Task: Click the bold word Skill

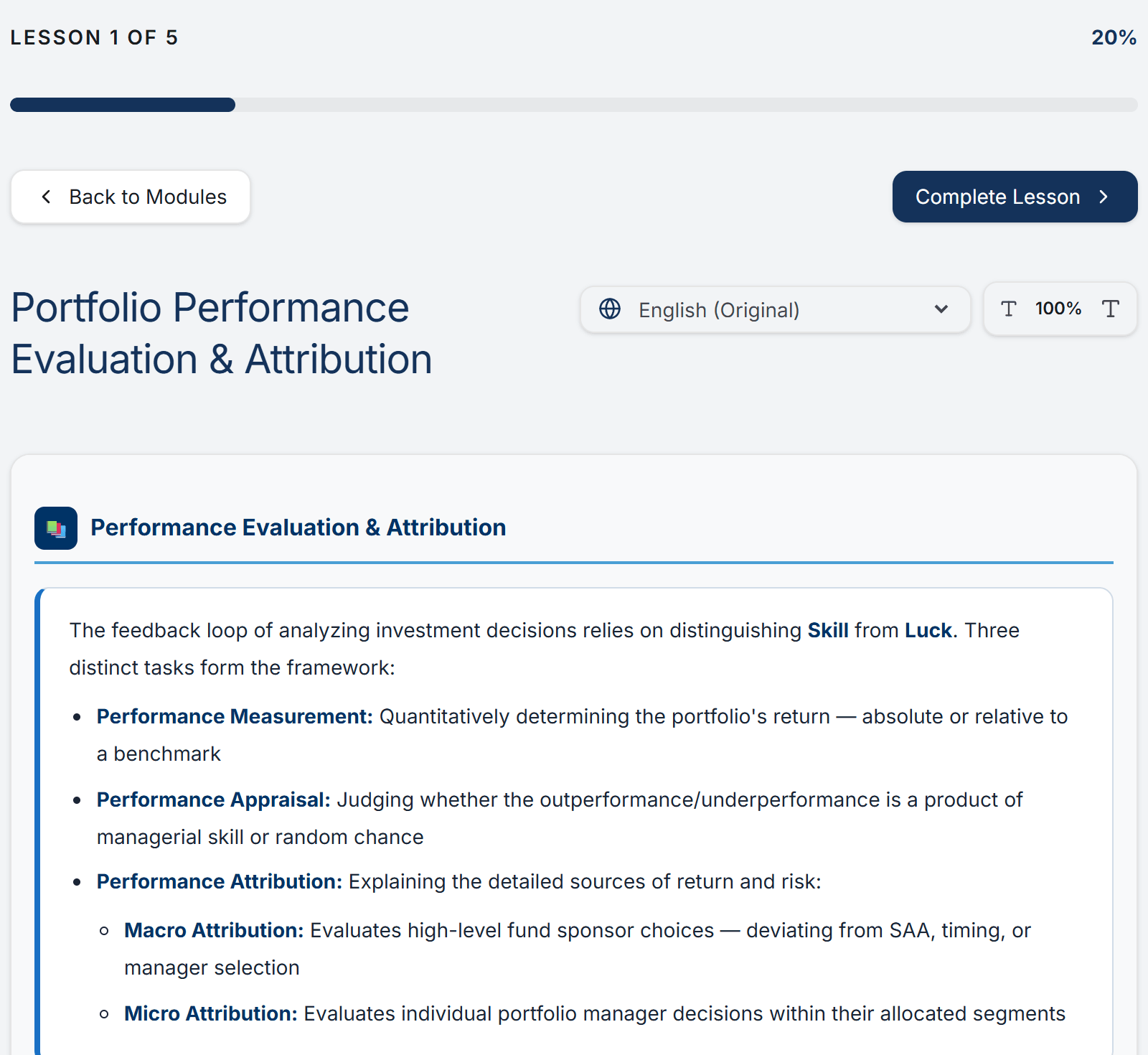Action: click(x=828, y=630)
